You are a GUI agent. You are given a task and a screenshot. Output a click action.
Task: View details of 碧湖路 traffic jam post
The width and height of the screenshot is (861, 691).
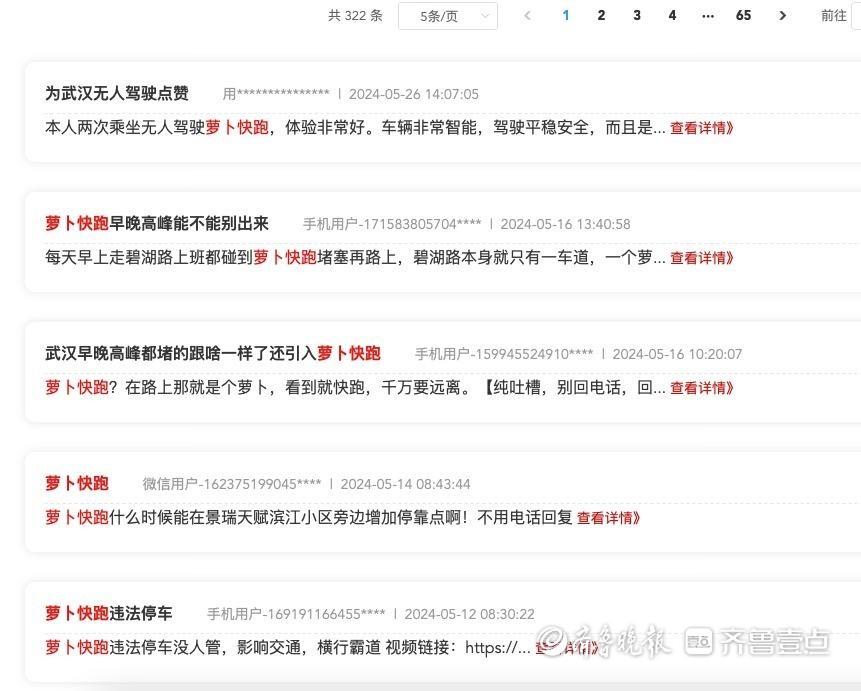point(702,258)
